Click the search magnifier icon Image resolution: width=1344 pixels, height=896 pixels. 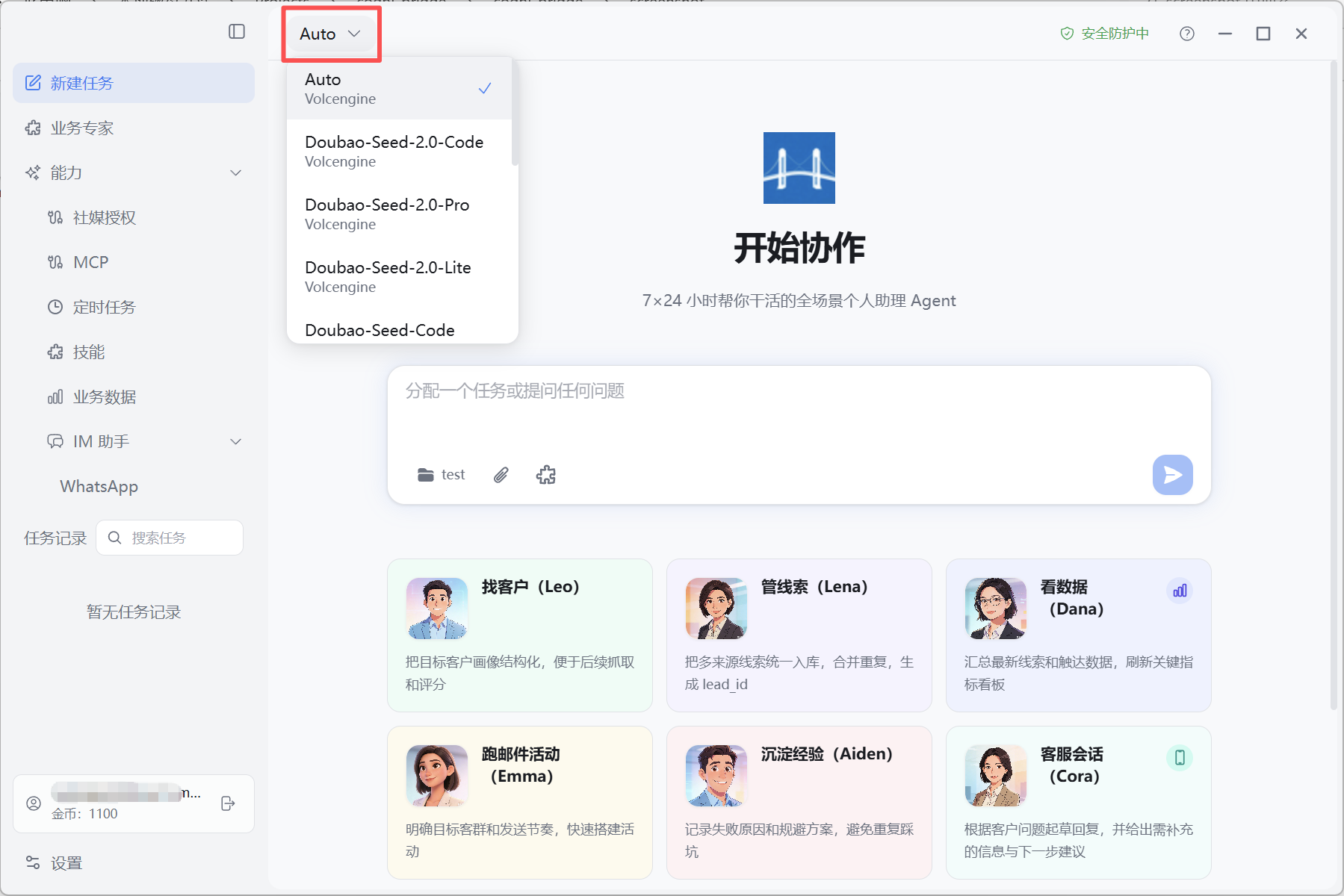[x=114, y=538]
